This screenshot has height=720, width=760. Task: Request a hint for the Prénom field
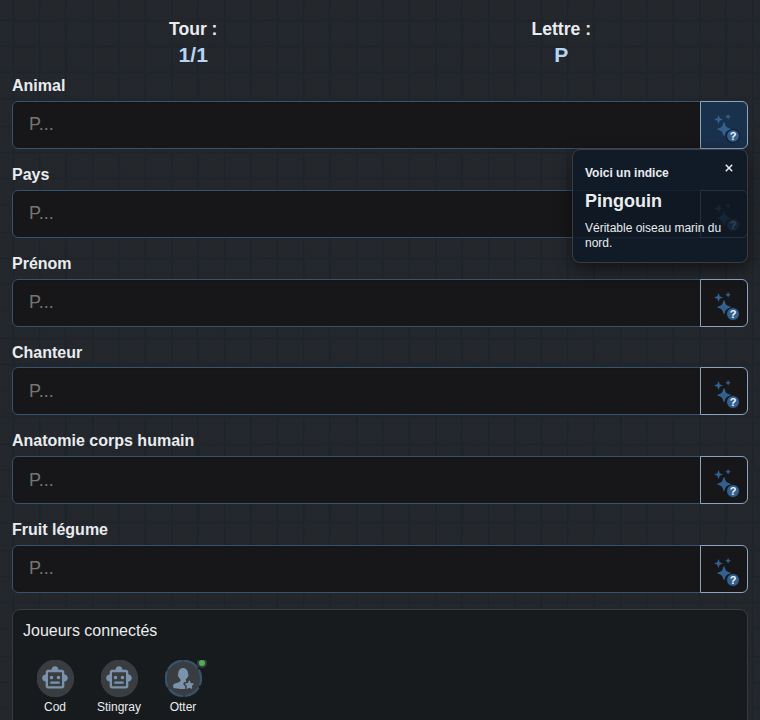pos(724,303)
